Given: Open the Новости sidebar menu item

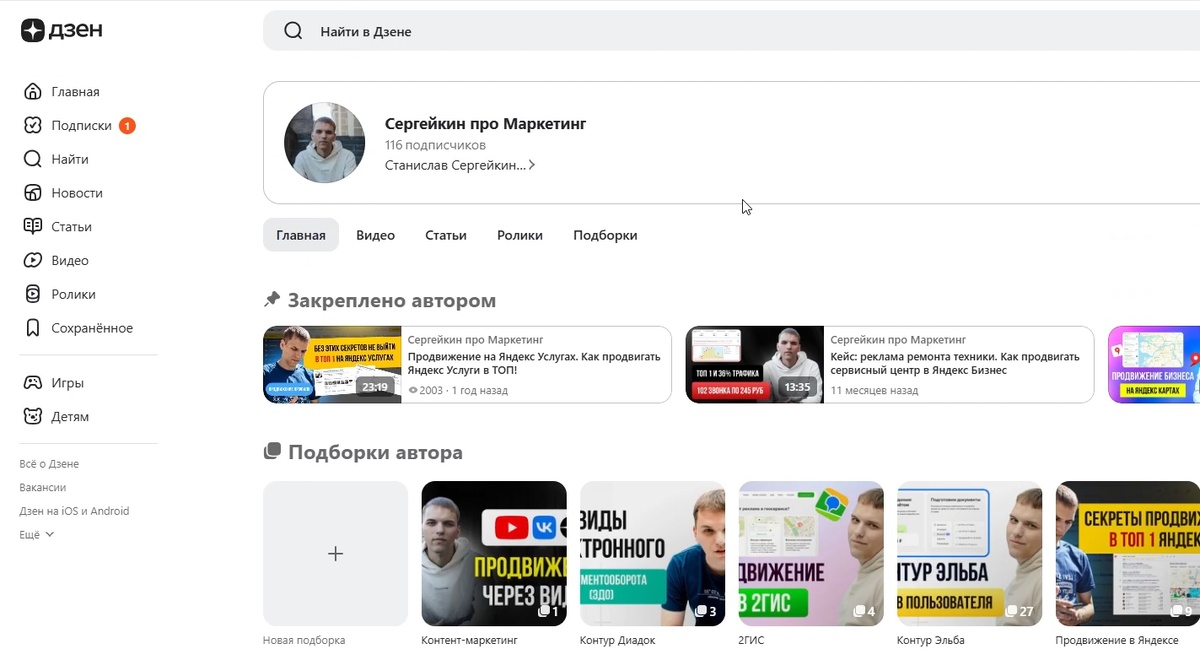Looking at the screenshot, I should (77, 193).
